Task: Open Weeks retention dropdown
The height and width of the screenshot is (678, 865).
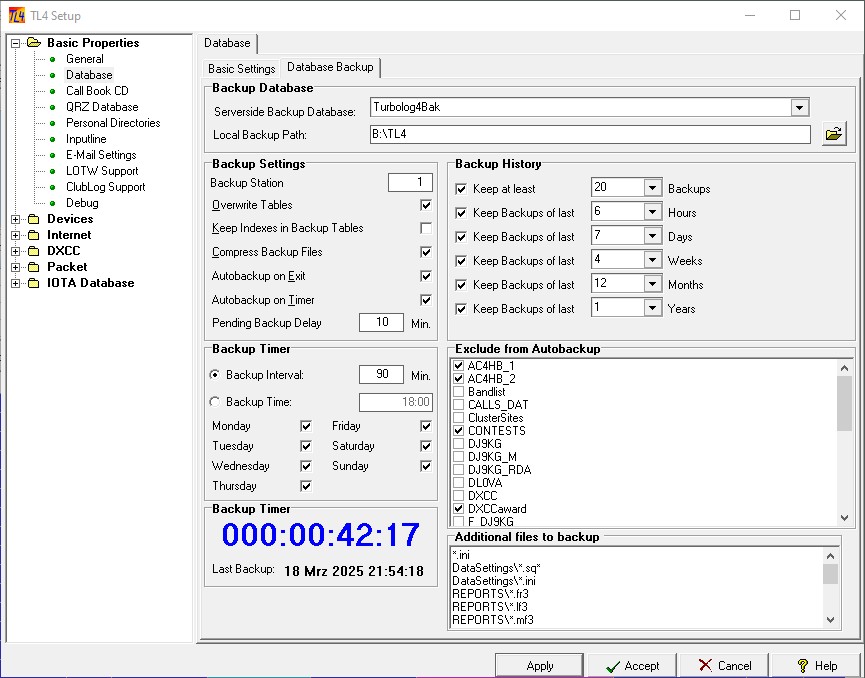Action: click(653, 259)
